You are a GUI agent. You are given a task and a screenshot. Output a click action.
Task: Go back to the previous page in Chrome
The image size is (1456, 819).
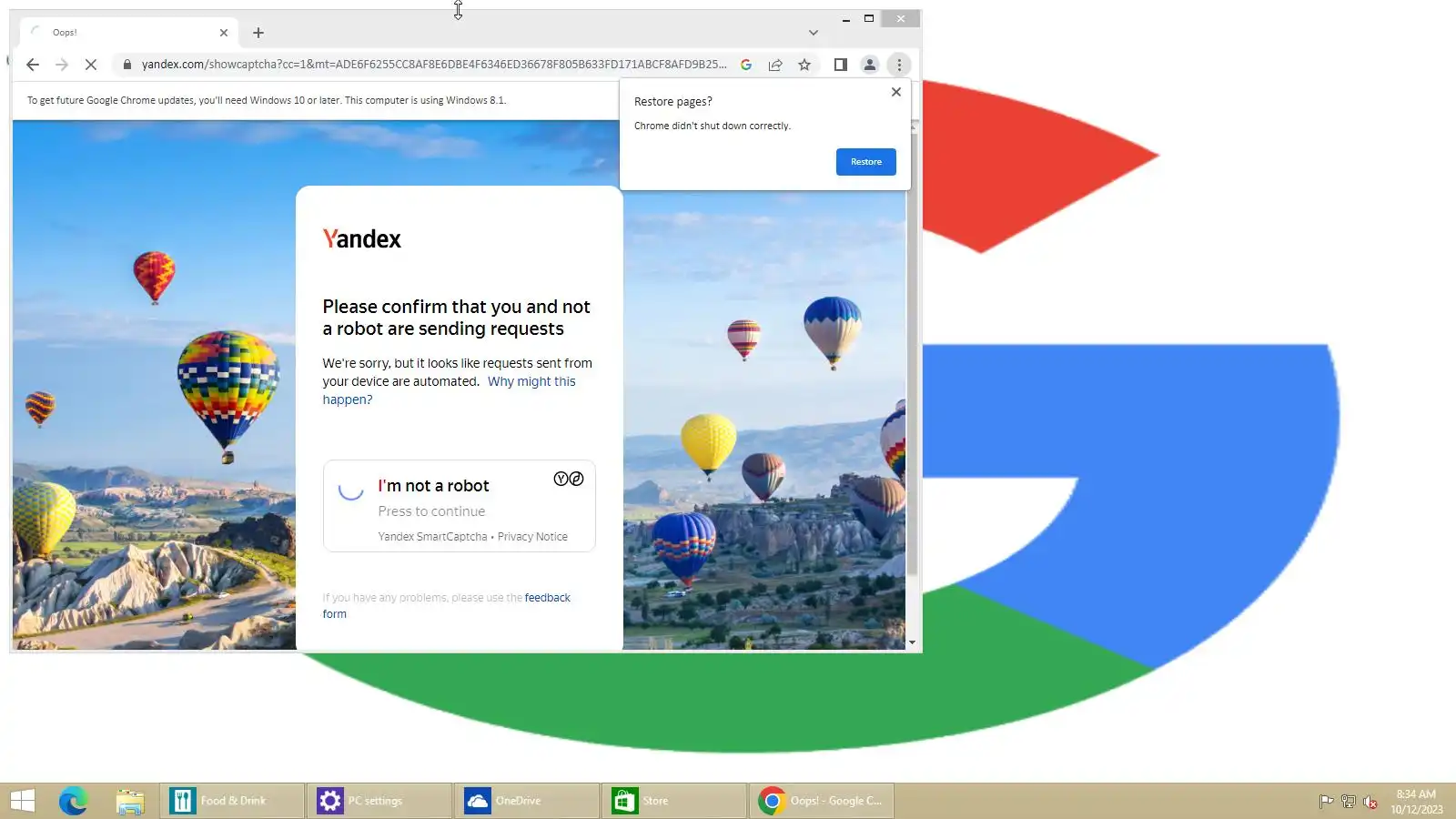pyautogui.click(x=33, y=65)
